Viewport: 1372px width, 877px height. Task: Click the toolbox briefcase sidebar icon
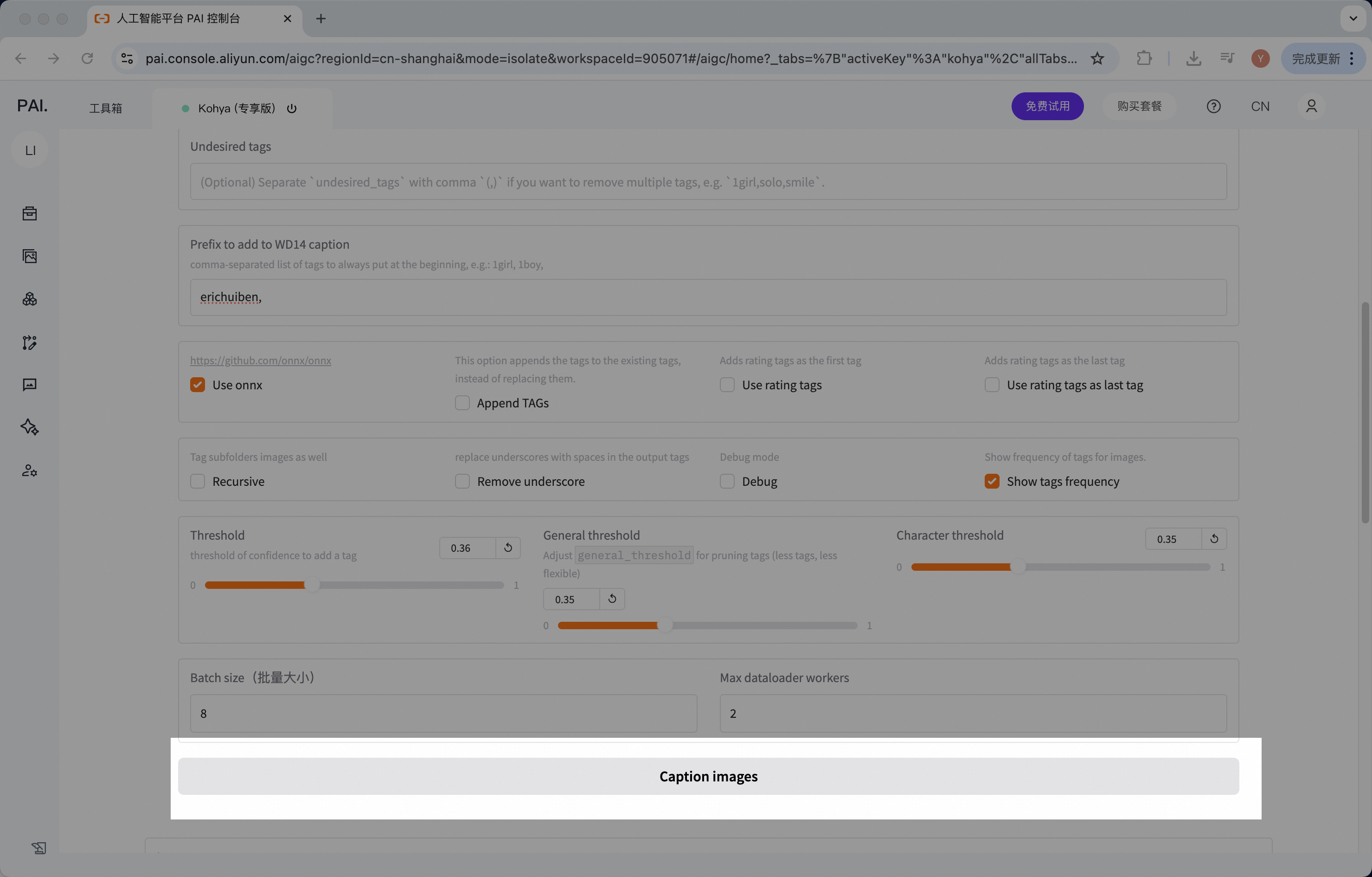(x=30, y=214)
